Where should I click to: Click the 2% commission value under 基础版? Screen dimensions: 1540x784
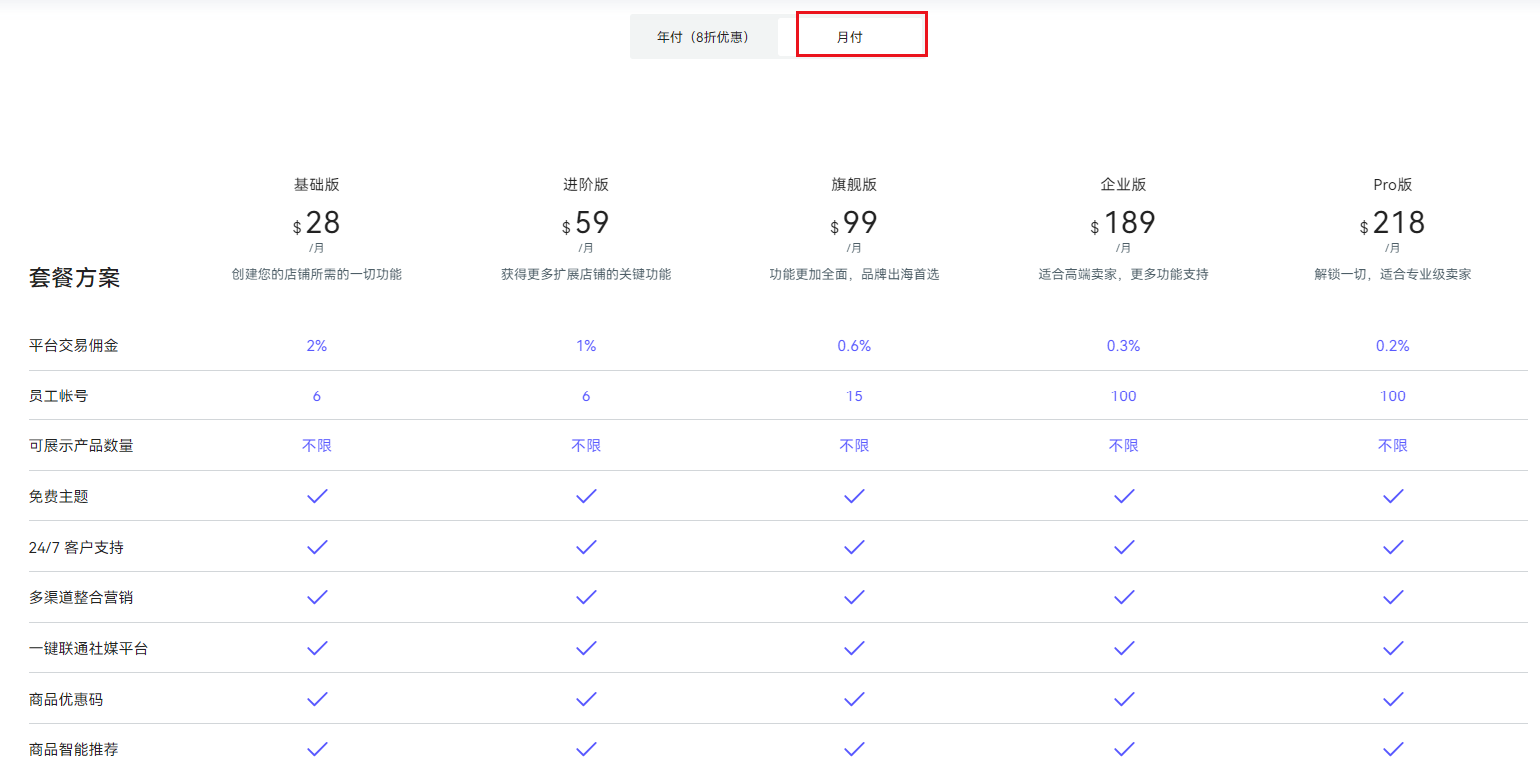[x=317, y=345]
